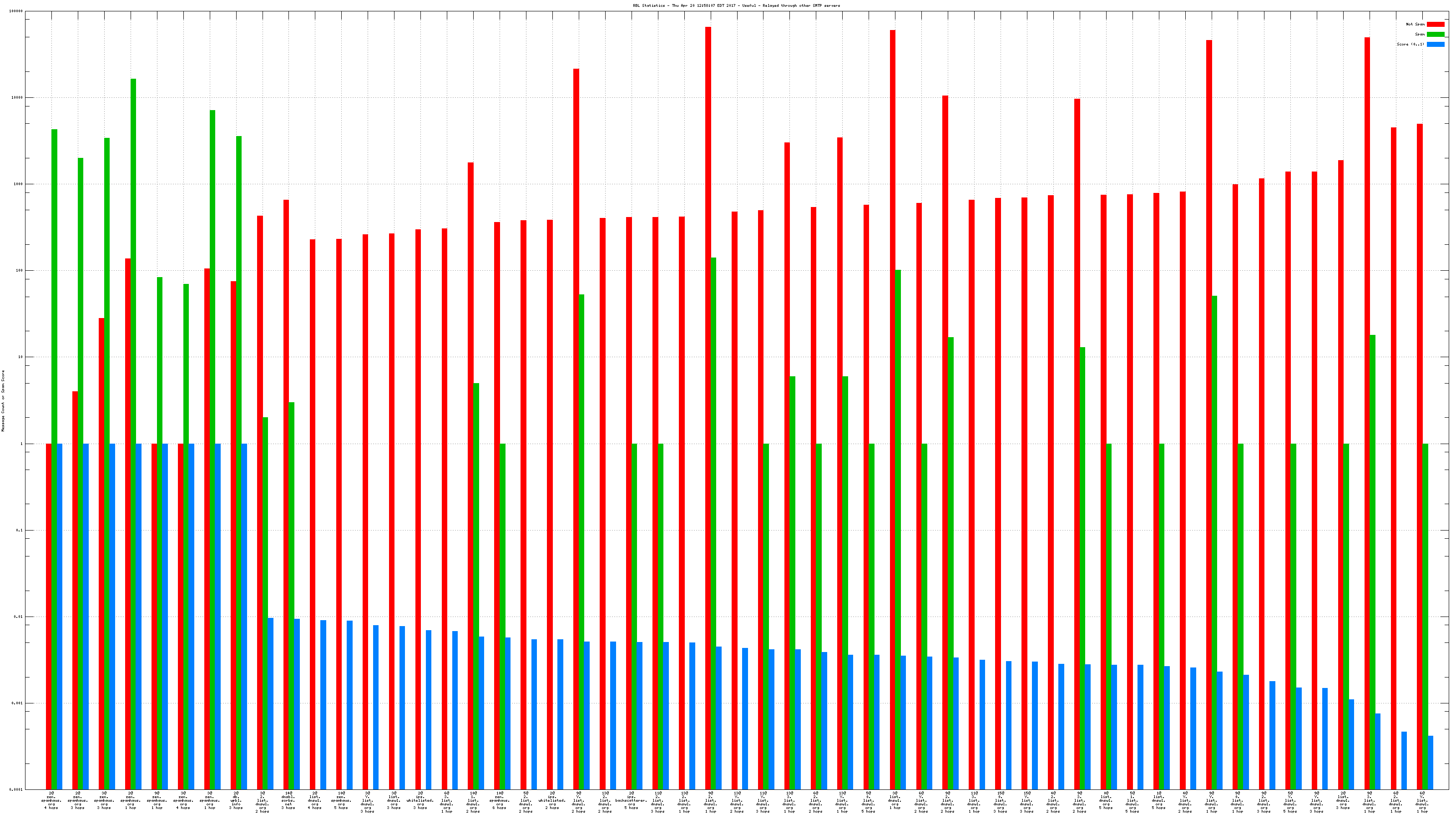Click the green bar above db.wpbl.info
Image resolution: width=1456 pixels, height=819 pixels.
click(239, 396)
